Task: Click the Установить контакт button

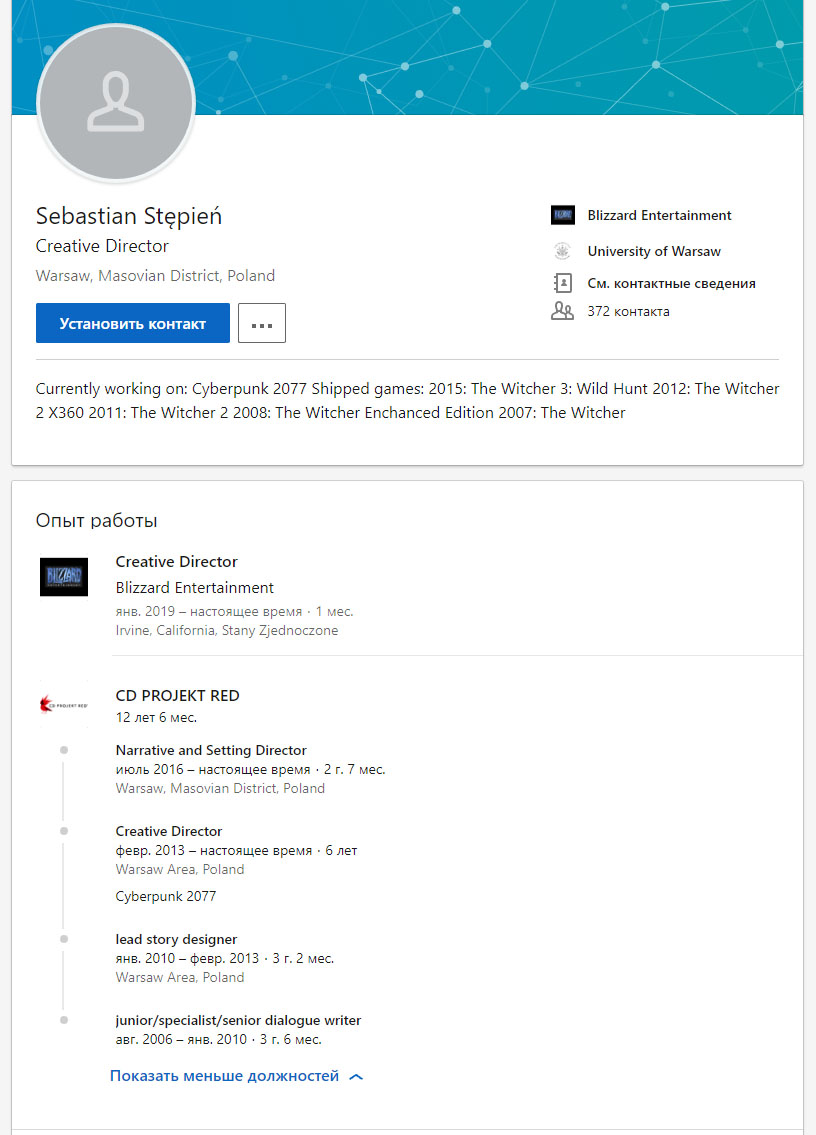Action: (x=133, y=323)
